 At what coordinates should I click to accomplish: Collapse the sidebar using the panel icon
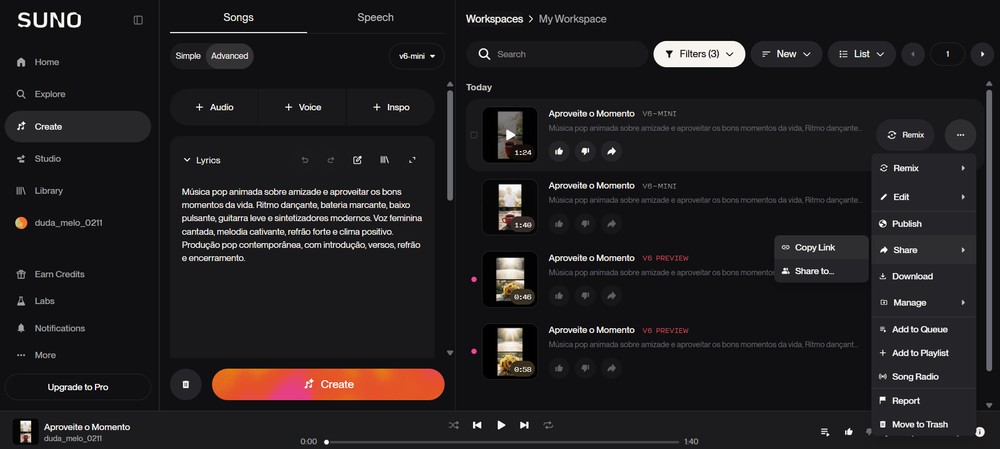click(138, 20)
